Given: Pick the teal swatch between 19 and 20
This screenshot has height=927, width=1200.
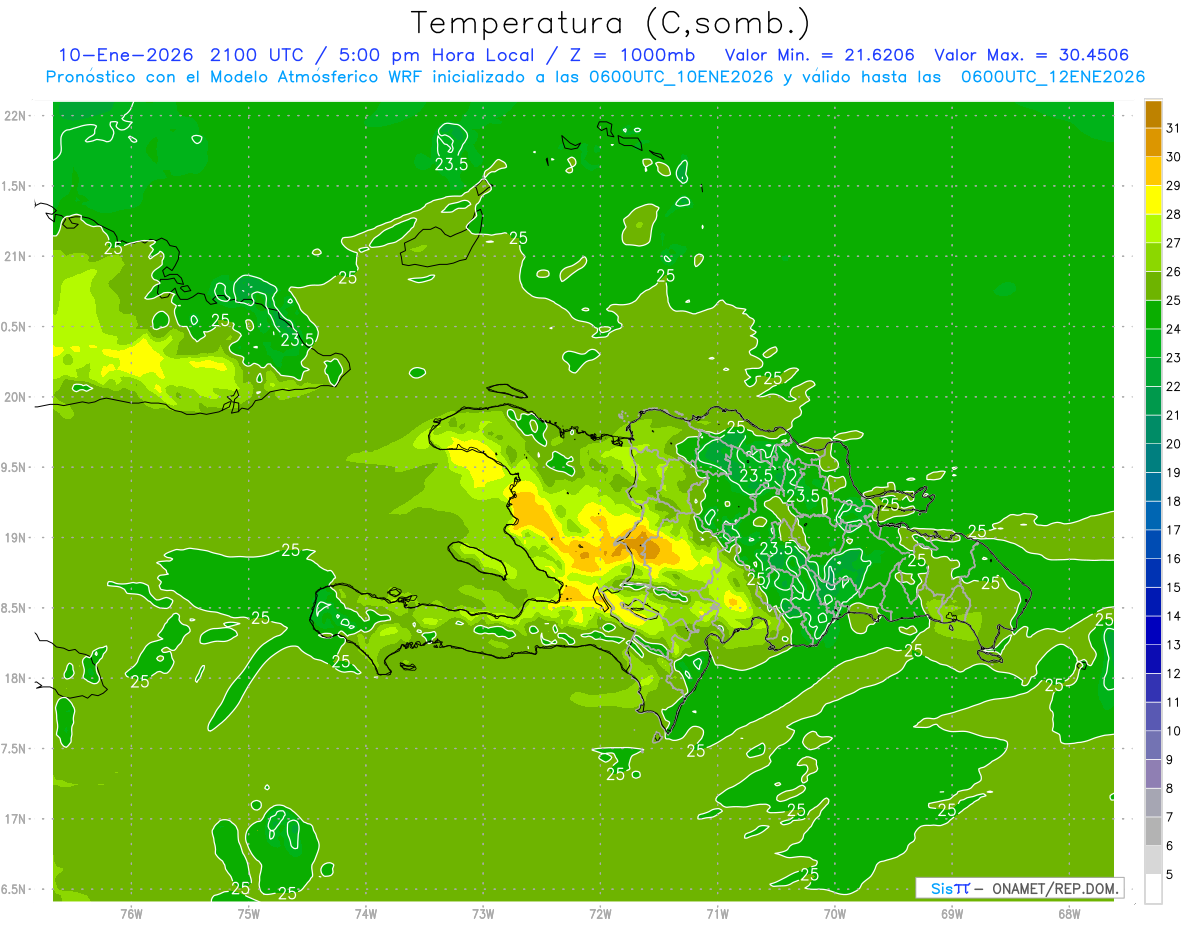Looking at the screenshot, I should (x=1153, y=458).
